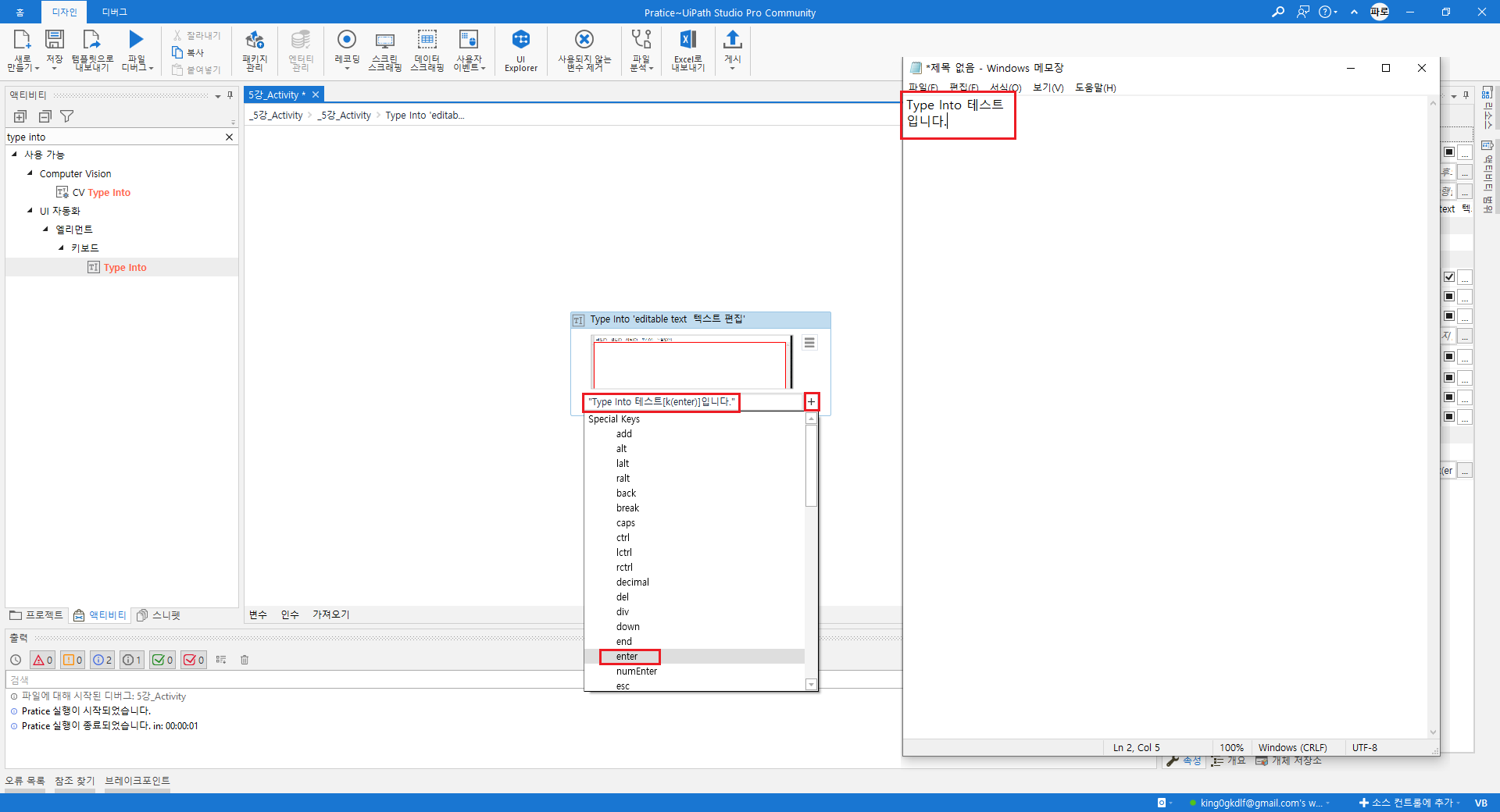Toggle the trace filter showing 1
This screenshot has height=812, width=1500.
point(132,660)
